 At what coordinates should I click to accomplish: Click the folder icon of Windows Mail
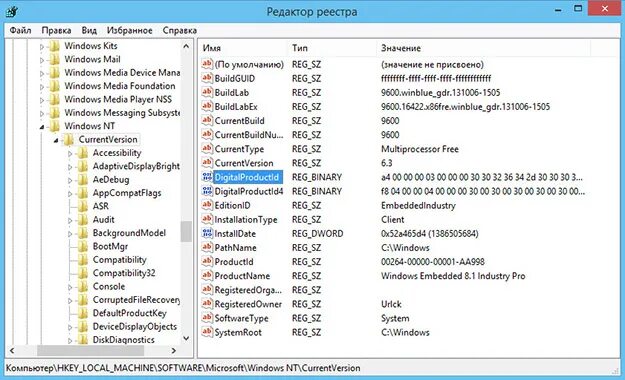(54, 59)
